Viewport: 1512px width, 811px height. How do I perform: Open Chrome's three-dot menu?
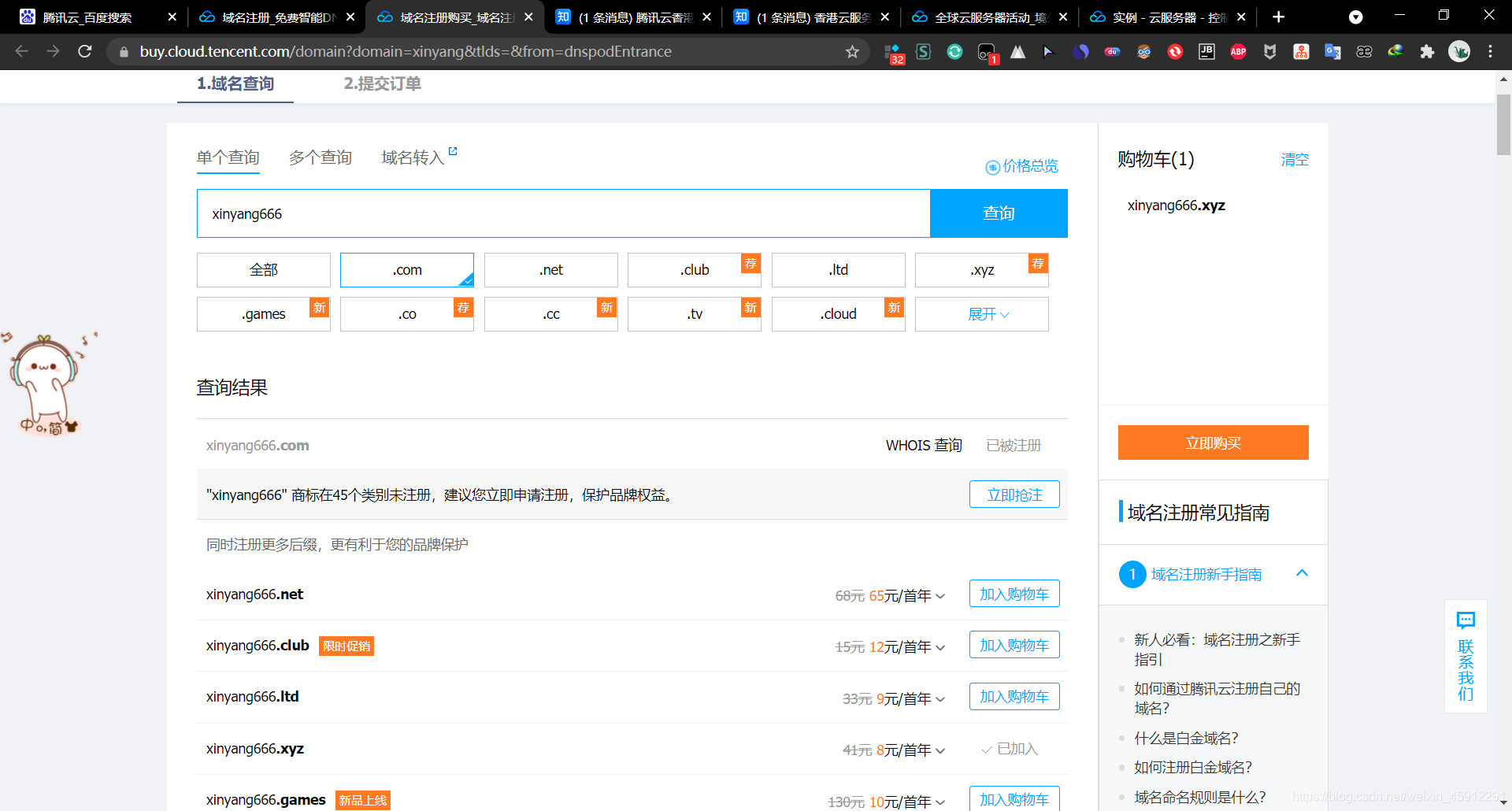(1490, 51)
